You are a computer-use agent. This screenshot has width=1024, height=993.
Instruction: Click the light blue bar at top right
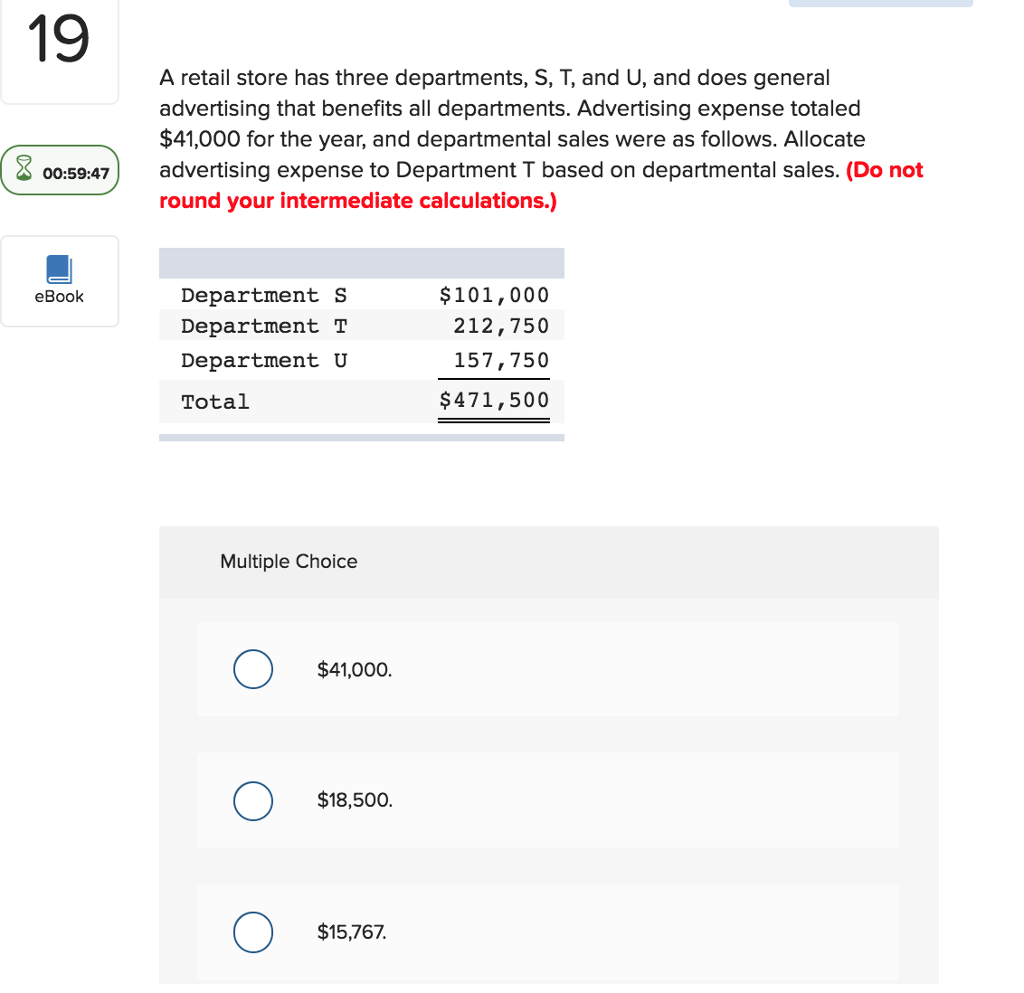click(x=880, y=3)
